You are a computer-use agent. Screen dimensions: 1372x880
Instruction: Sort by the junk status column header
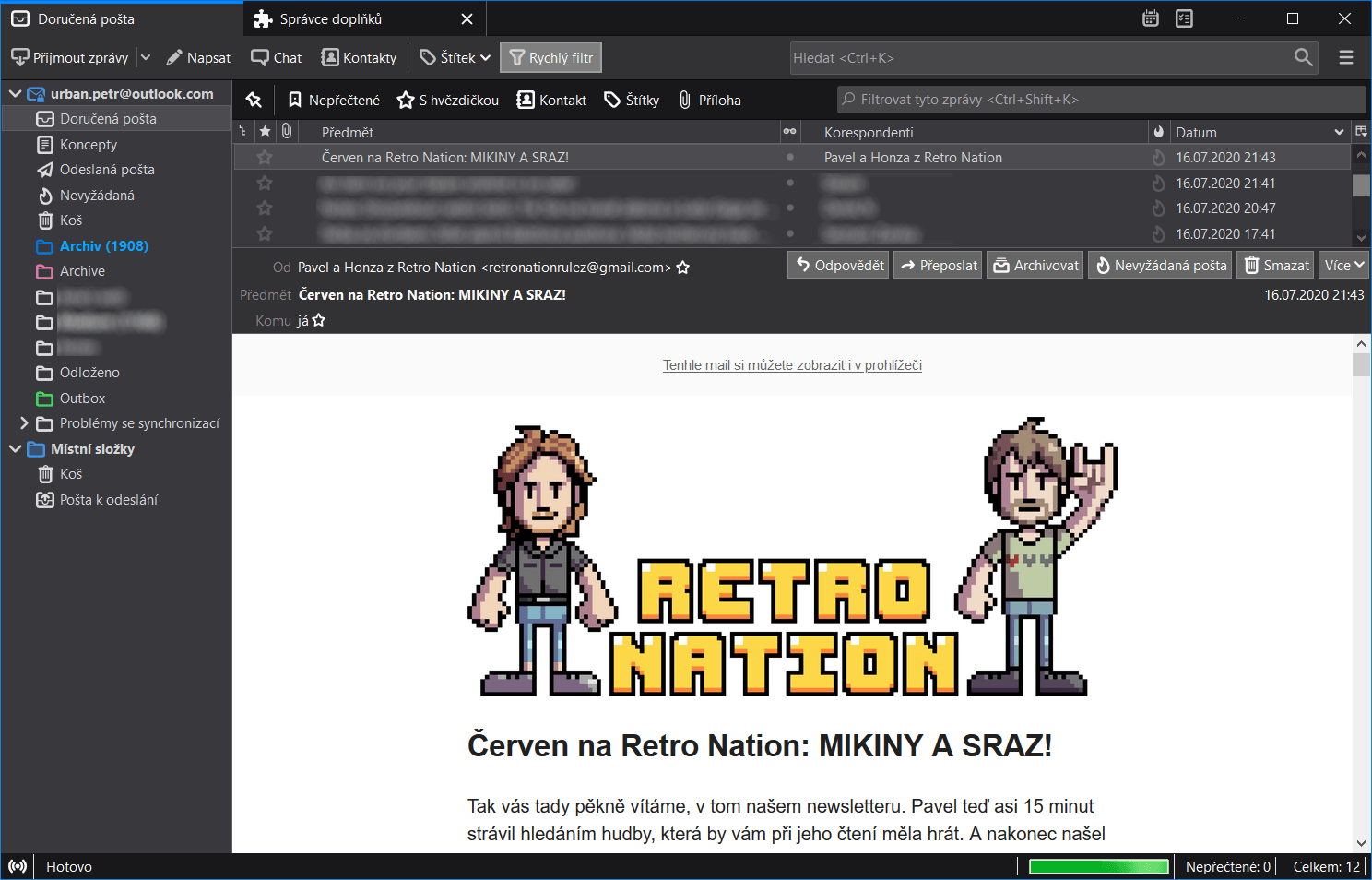coord(1159,132)
